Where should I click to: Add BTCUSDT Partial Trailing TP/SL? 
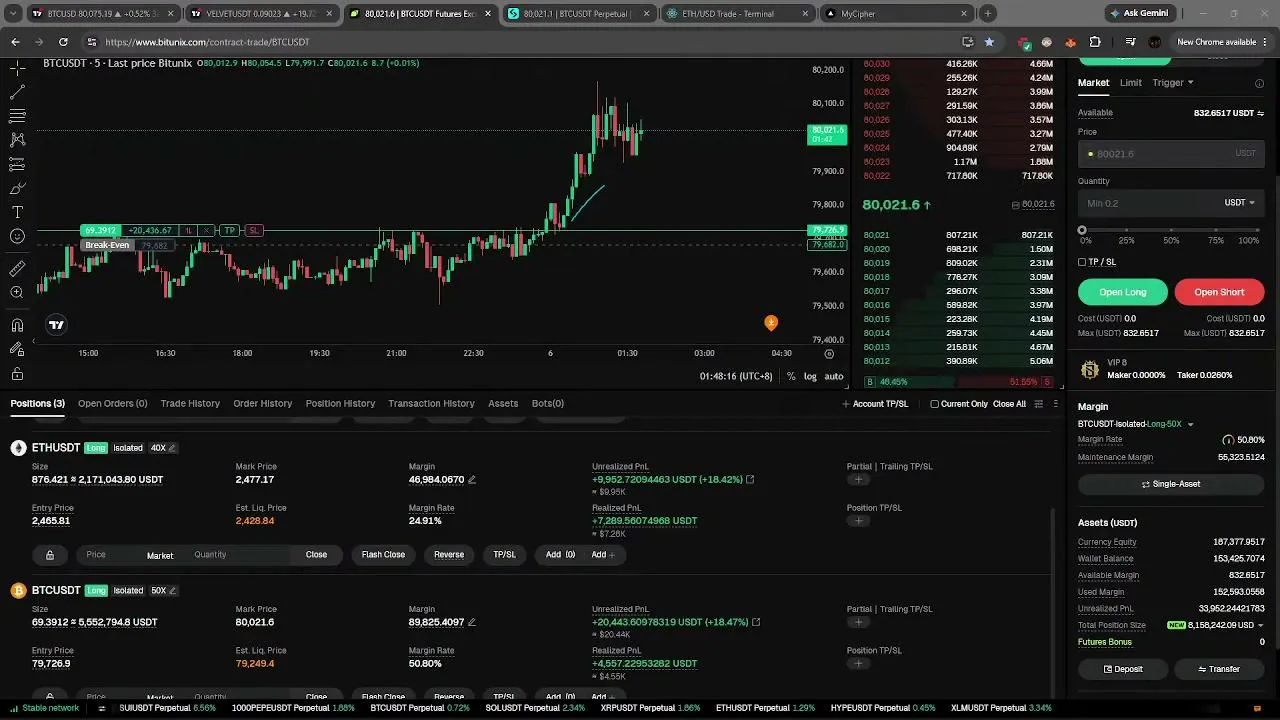[858, 622]
